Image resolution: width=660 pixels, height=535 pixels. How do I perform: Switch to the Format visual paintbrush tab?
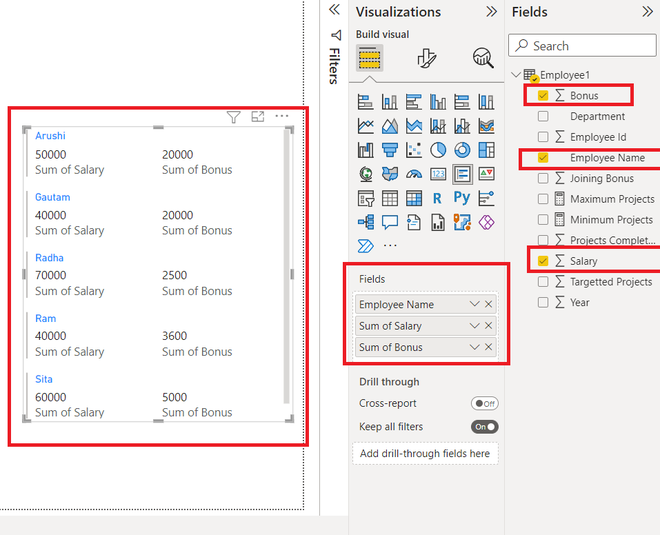click(x=427, y=58)
